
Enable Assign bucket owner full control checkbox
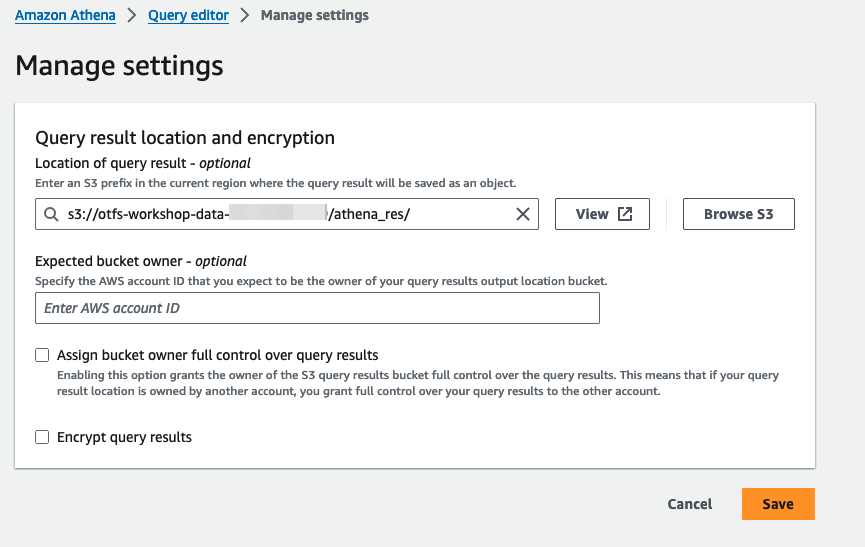point(42,355)
